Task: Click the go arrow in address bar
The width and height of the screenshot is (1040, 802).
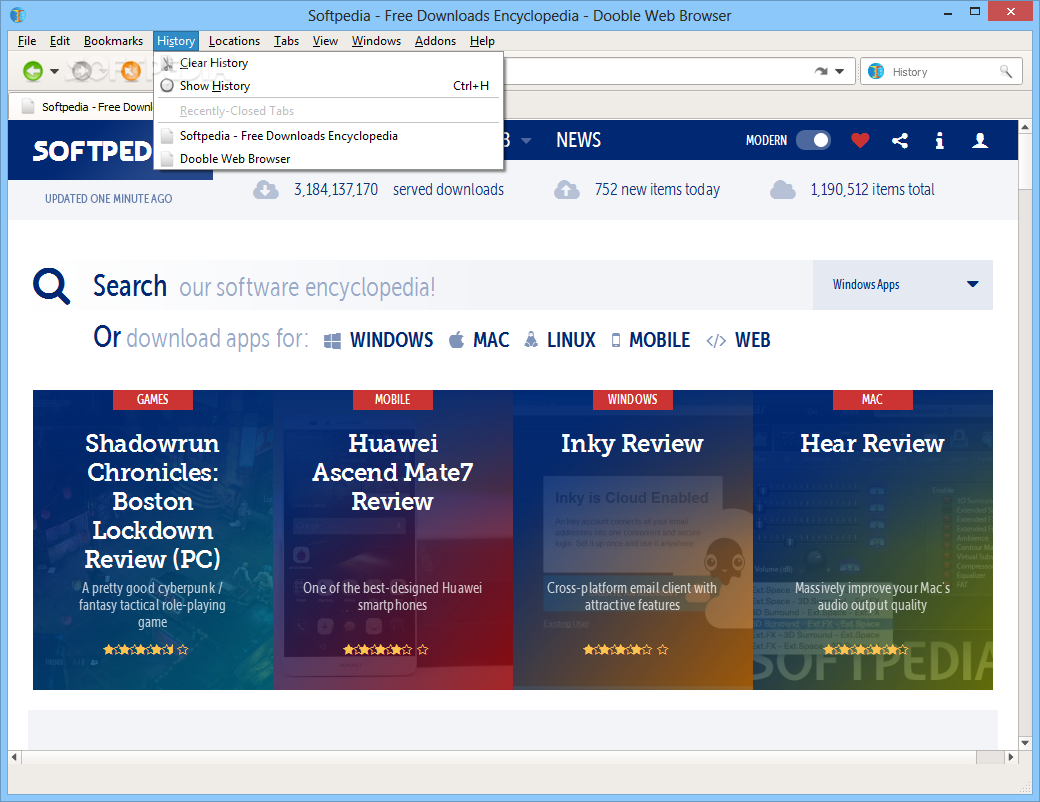Action: 821,71
